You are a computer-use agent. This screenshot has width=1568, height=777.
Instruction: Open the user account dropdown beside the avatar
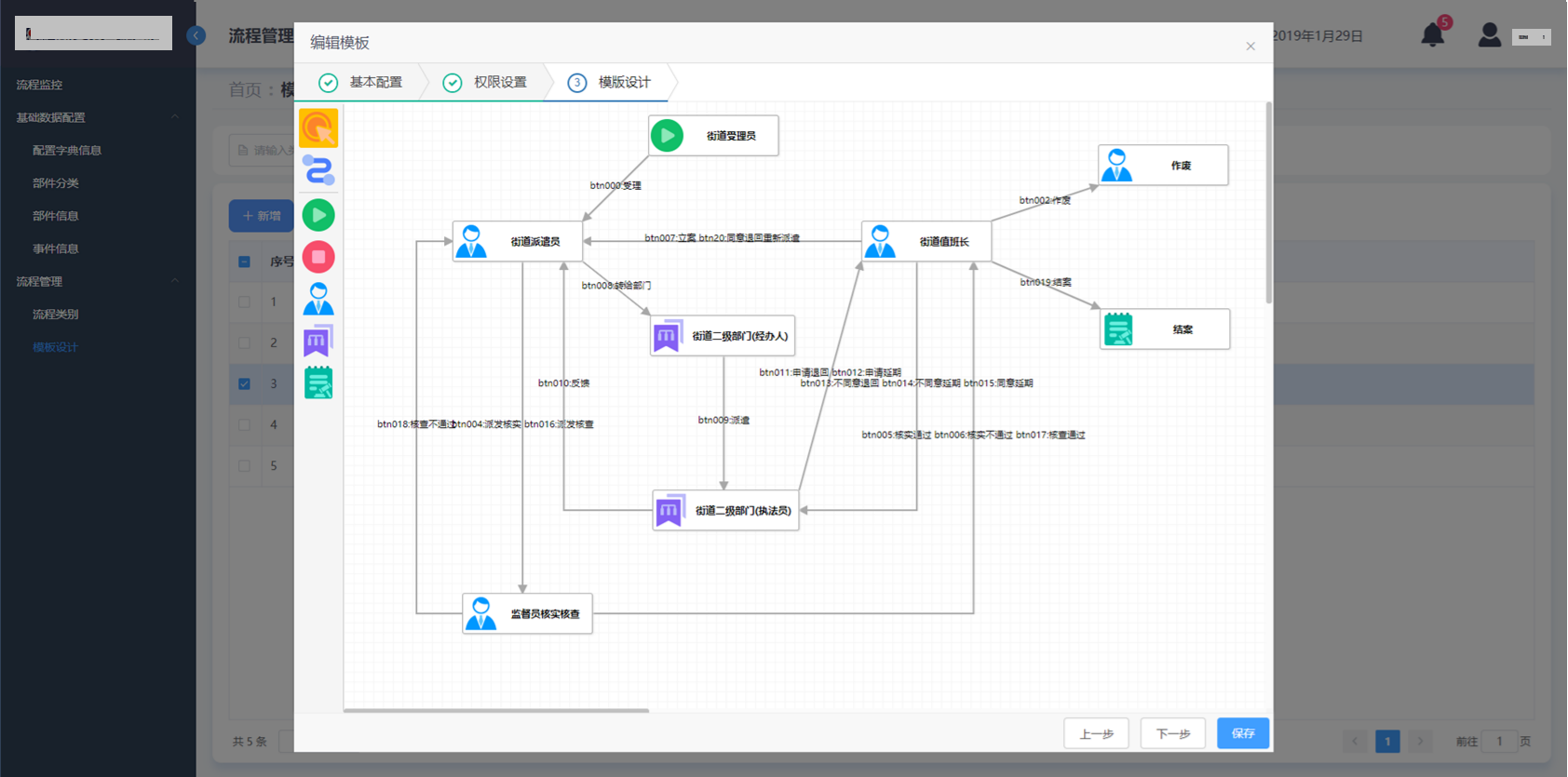(x=1532, y=37)
